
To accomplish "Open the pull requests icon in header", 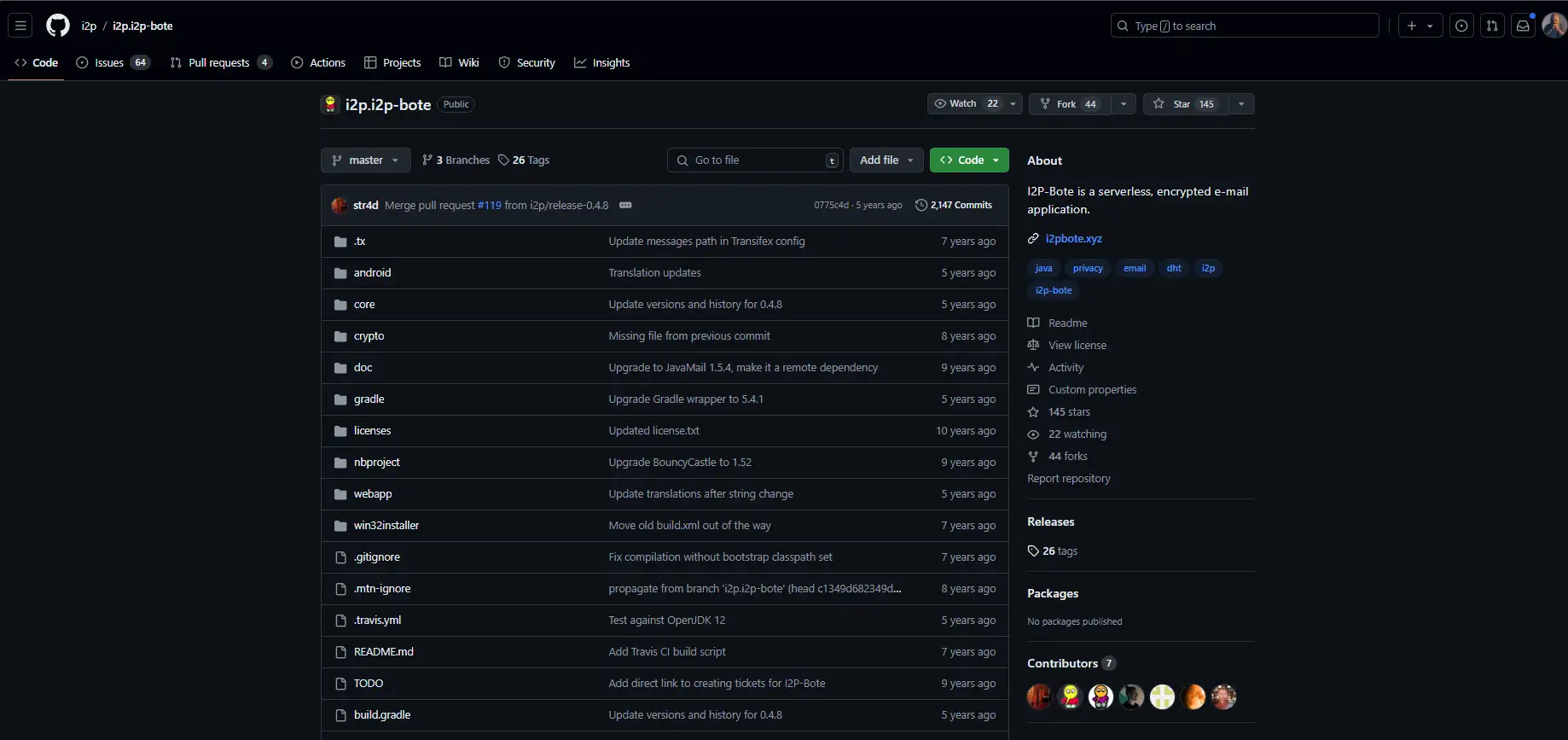I will (1492, 26).
